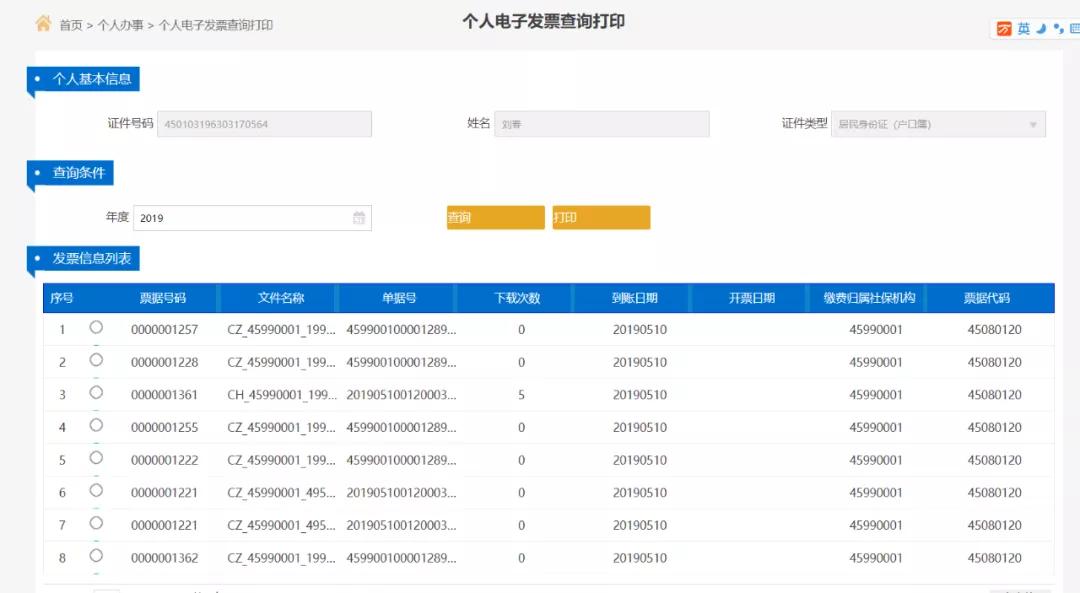Select radio button for invoice row 1
The height and width of the screenshot is (593, 1080).
click(x=96, y=327)
